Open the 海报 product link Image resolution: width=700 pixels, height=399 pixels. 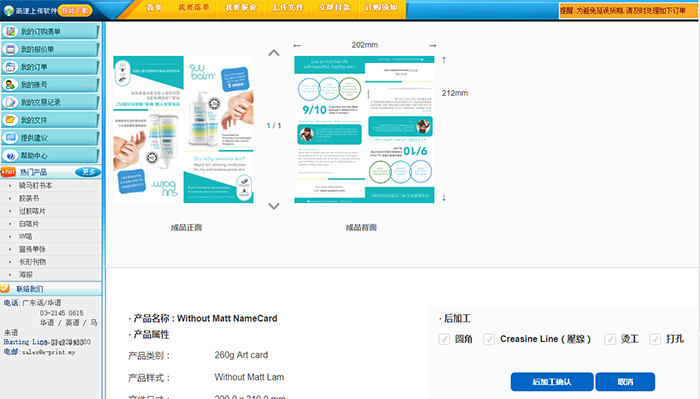tap(26, 274)
